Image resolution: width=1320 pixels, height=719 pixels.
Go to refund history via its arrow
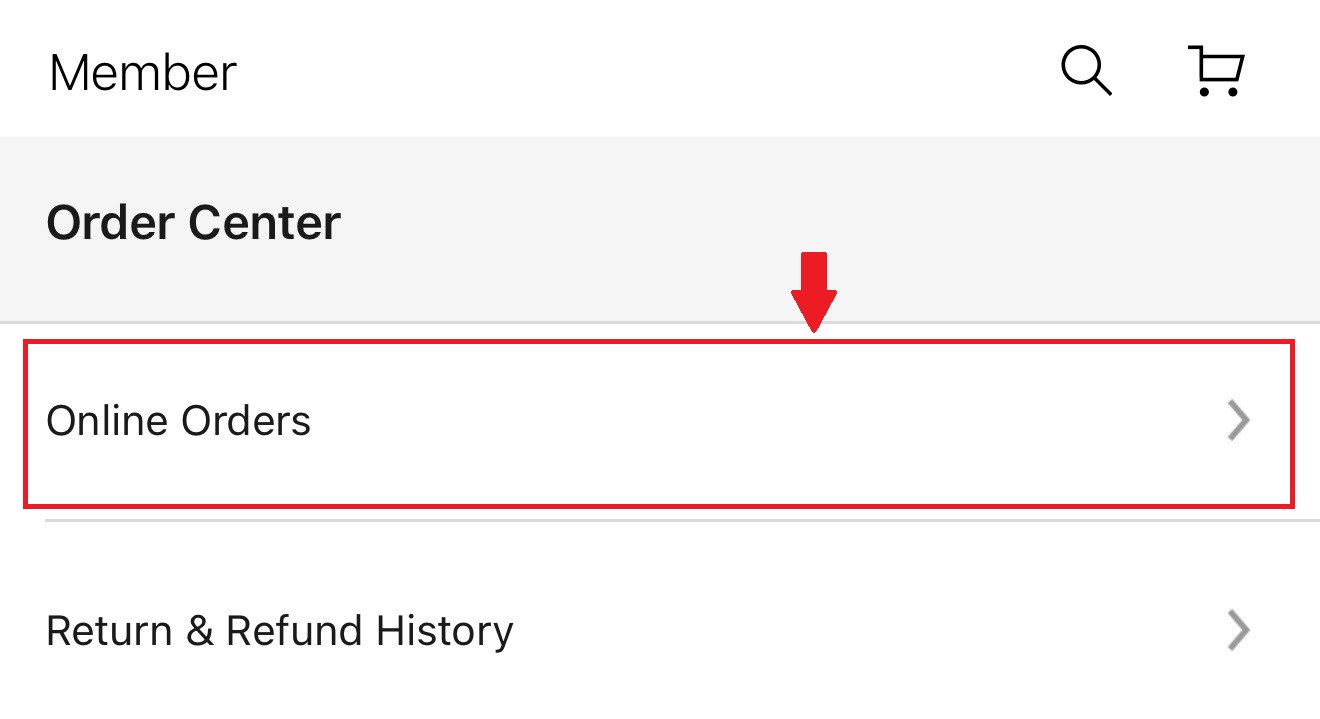pos(1238,631)
